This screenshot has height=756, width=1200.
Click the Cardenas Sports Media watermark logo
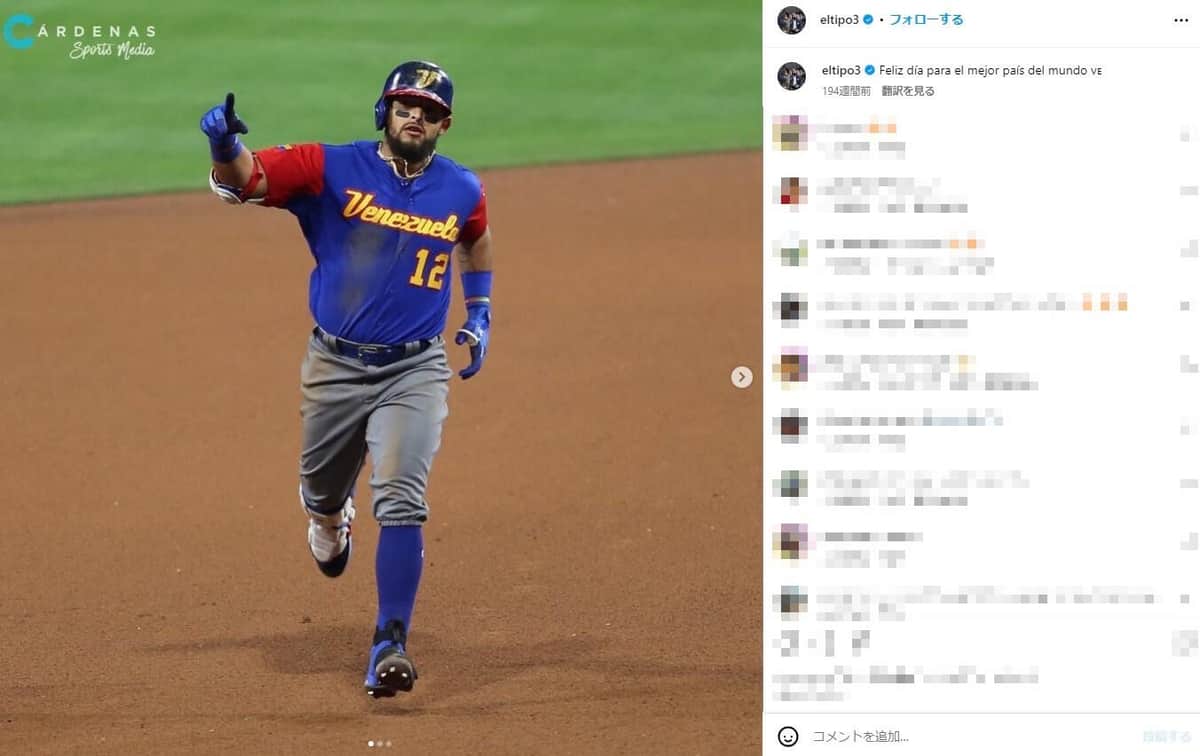[x=80, y=35]
